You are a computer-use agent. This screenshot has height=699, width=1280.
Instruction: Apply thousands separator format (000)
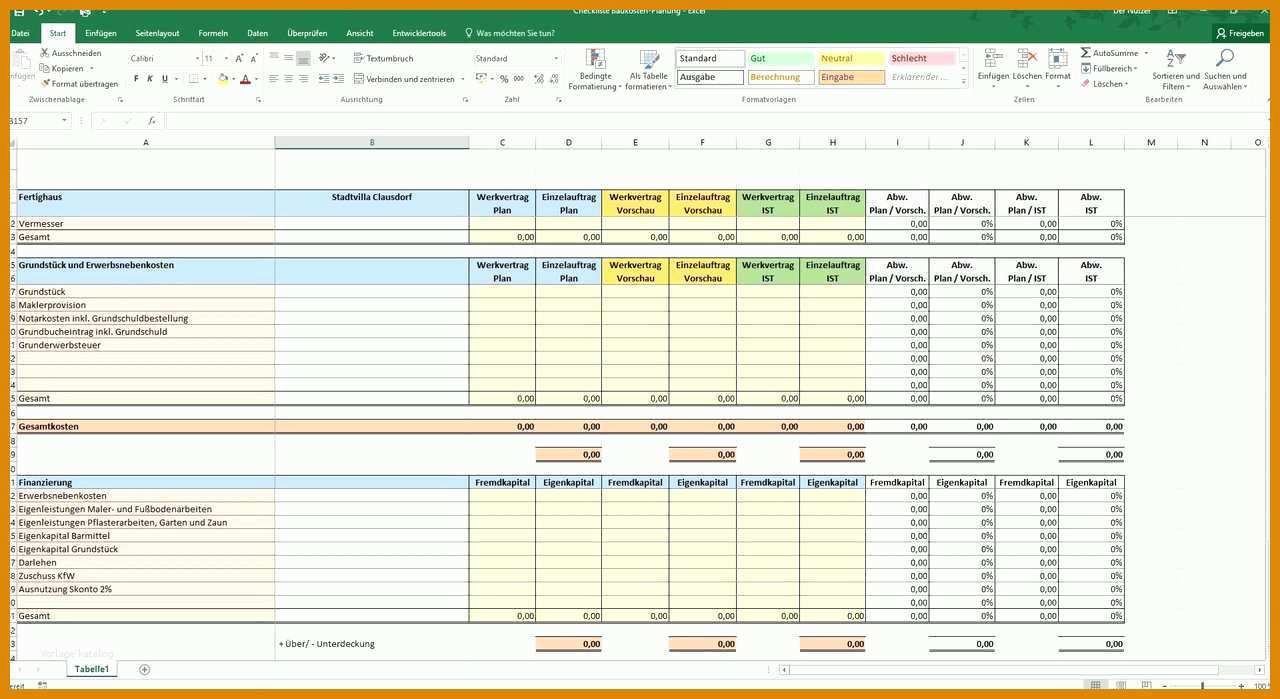[518, 79]
